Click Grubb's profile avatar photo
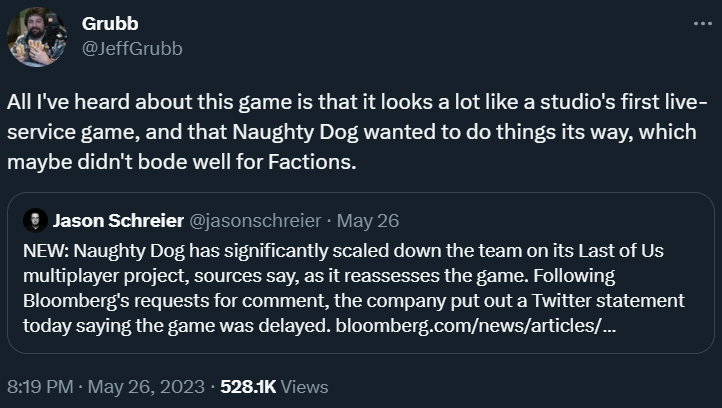The height and width of the screenshot is (408, 722). pos(37,37)
